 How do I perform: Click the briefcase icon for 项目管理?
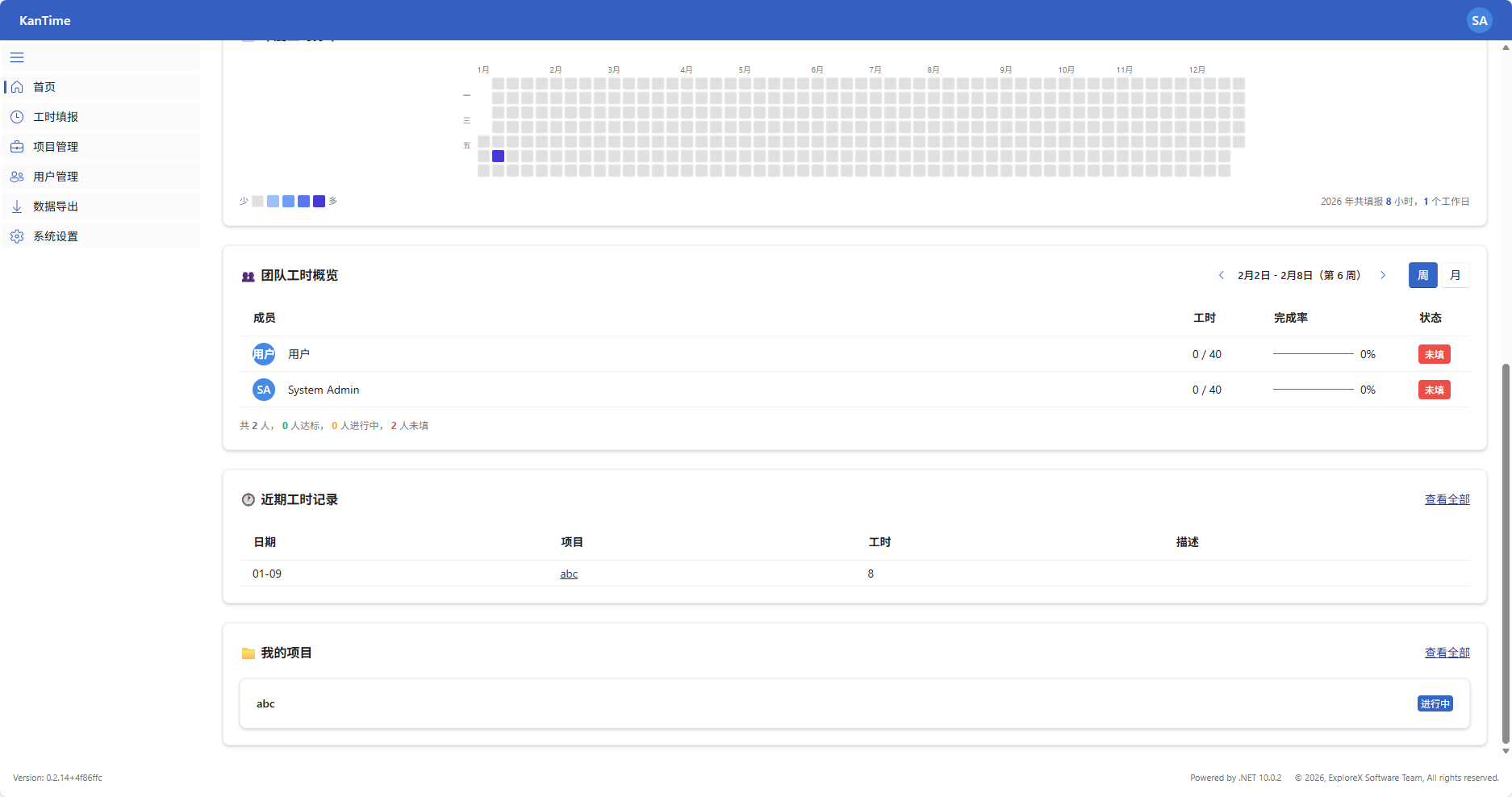[x=17, y=147]
